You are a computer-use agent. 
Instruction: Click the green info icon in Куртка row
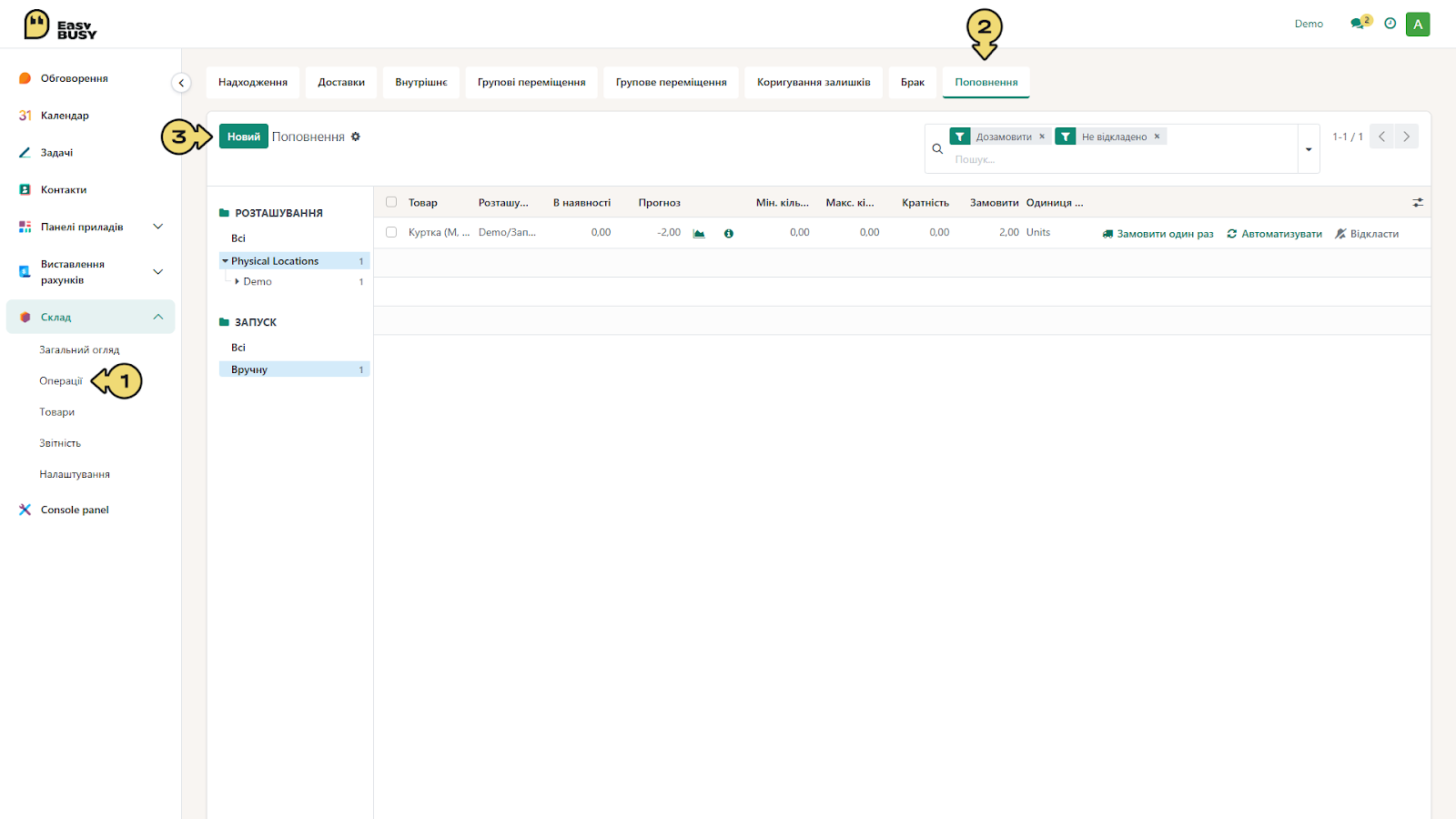tap(729, 234)
